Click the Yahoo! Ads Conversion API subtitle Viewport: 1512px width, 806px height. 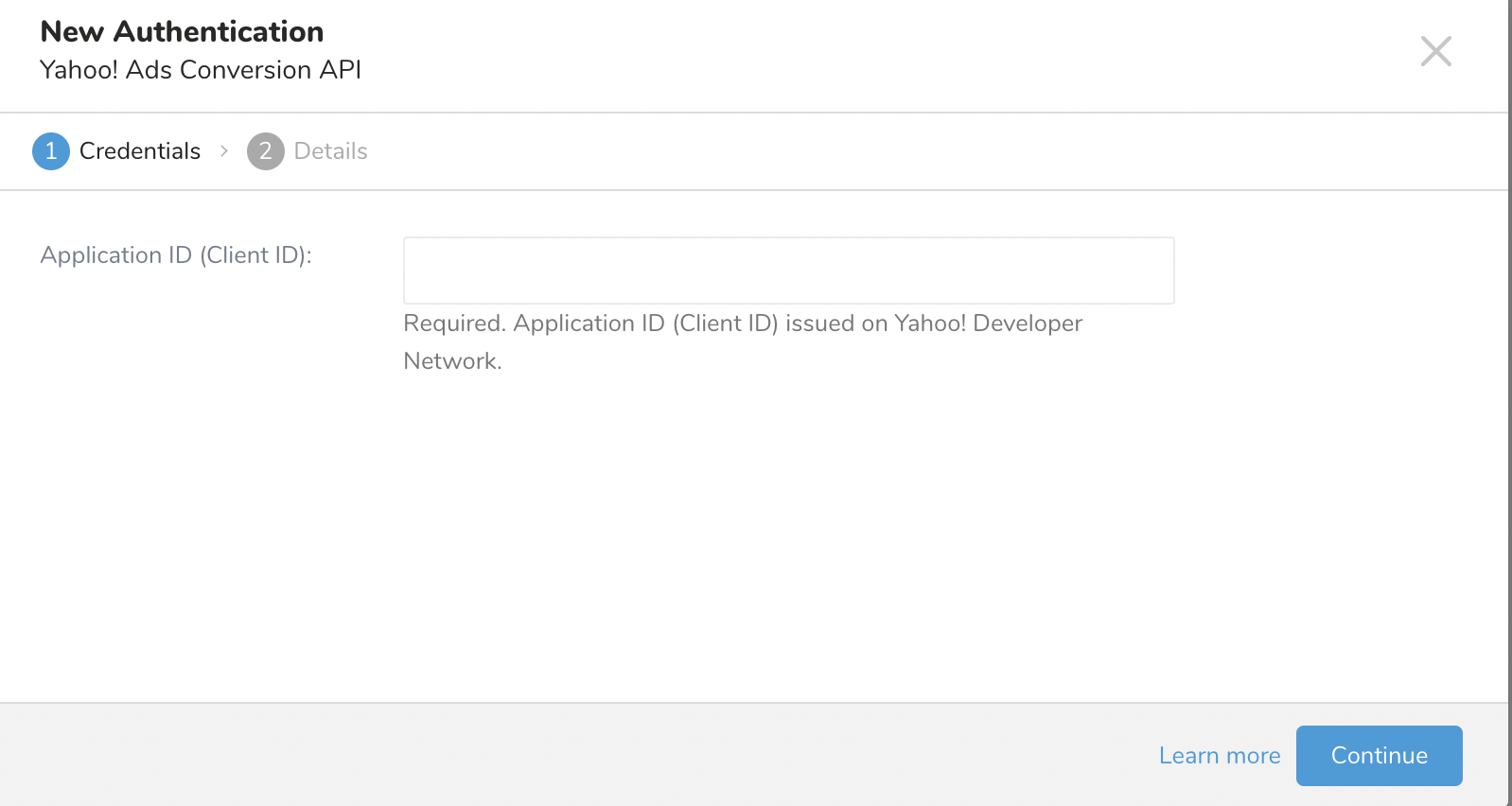(x=201, y=70)
